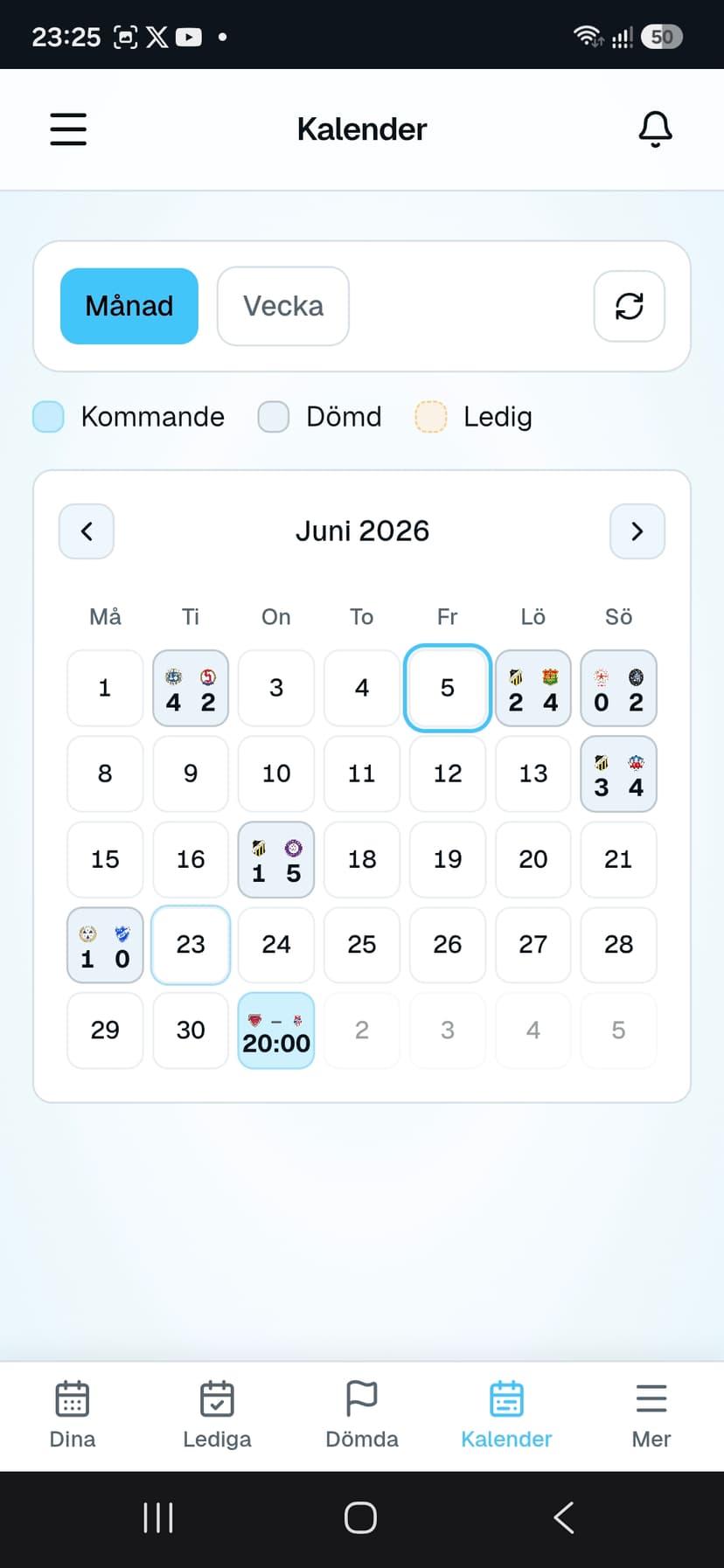Go to next month with right chevron

[637, 531]
